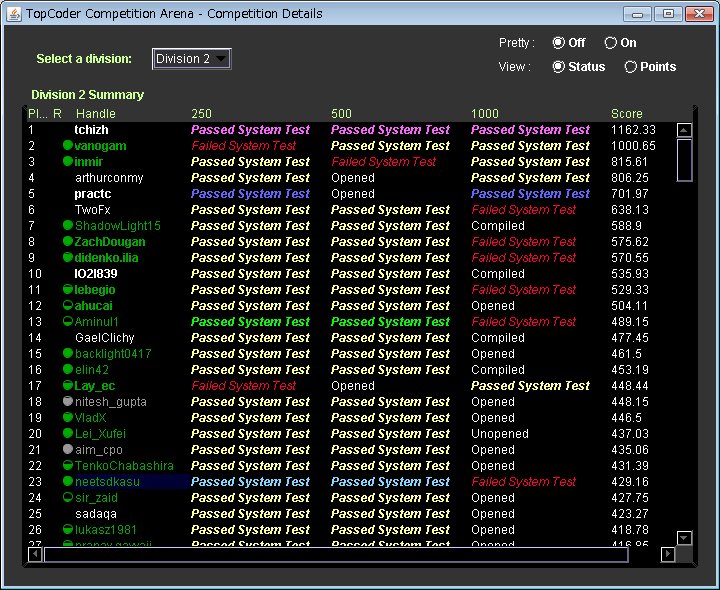This screenshot has width=720, height=590.
Task: Select the handle arthurconmy
Action: coord(109,178)
